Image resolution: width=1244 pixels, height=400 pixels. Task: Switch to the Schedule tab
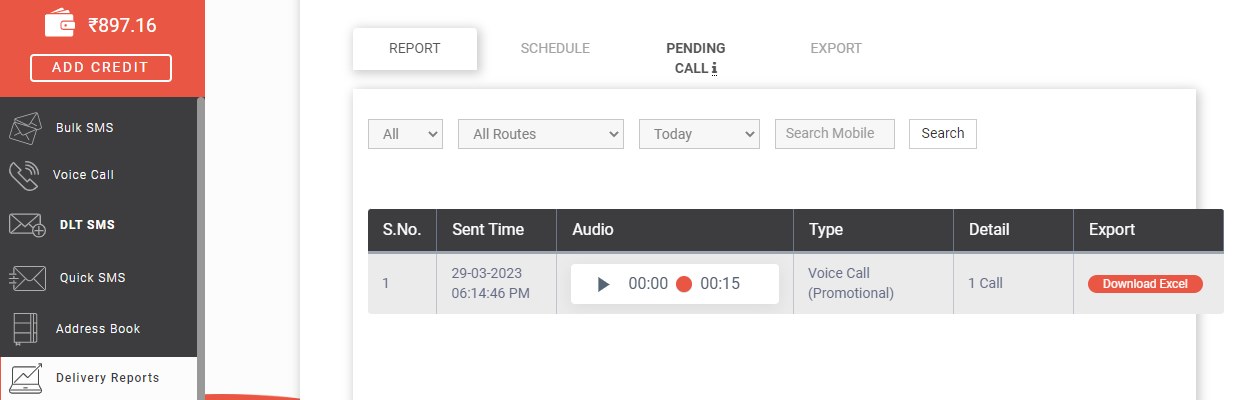tap(555, 48)
